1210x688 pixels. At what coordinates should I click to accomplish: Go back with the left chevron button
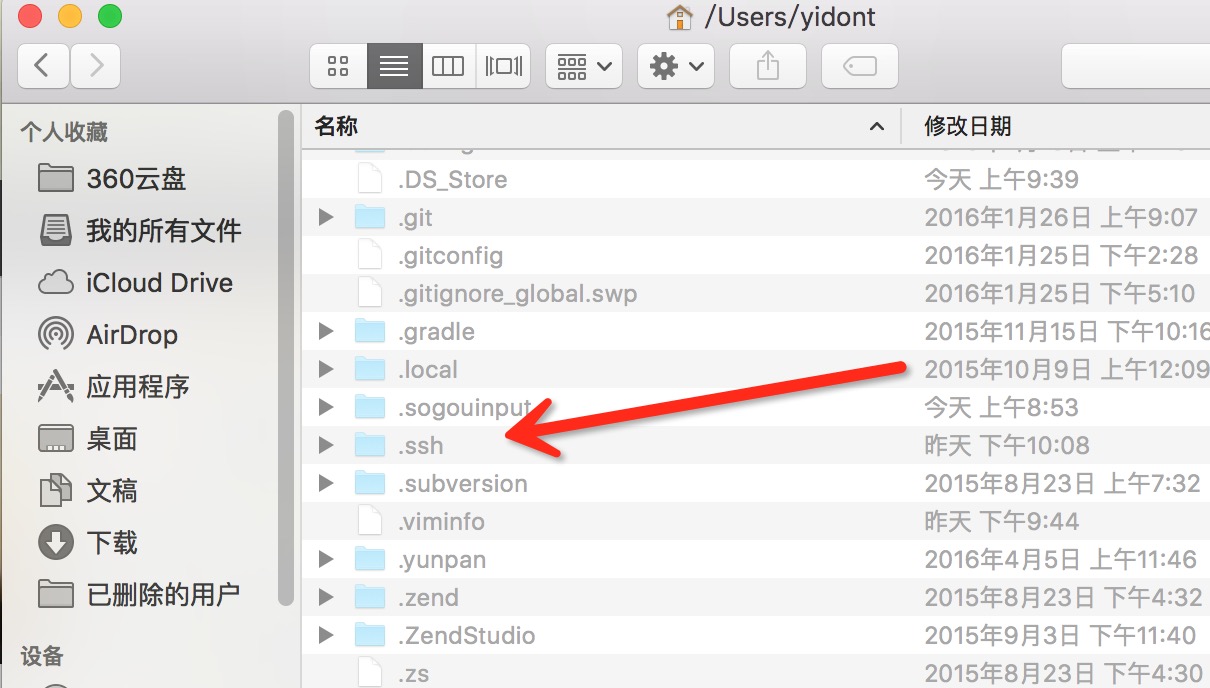click(43, 66)
